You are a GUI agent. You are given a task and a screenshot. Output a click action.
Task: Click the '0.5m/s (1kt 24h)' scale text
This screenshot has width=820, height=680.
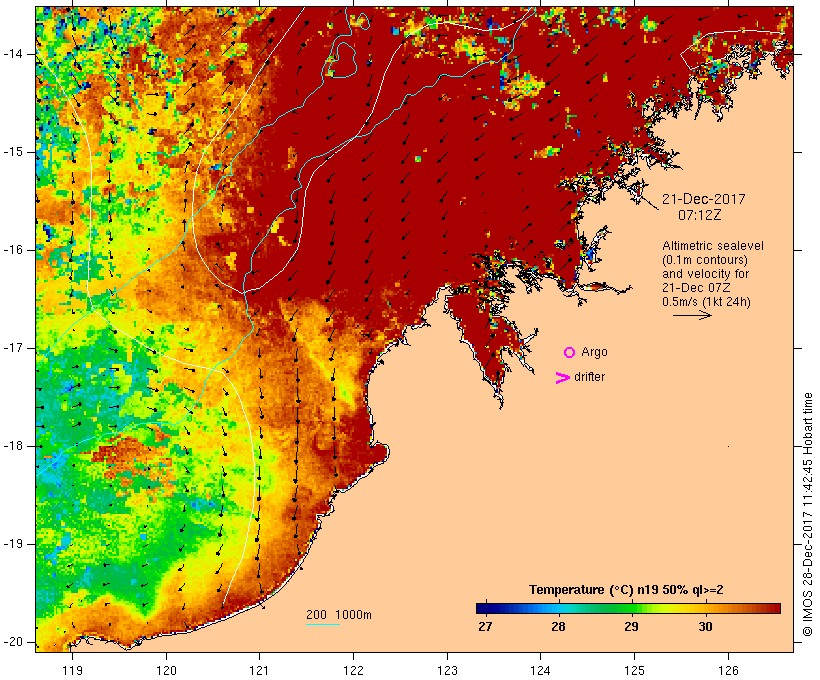[706, 302]
